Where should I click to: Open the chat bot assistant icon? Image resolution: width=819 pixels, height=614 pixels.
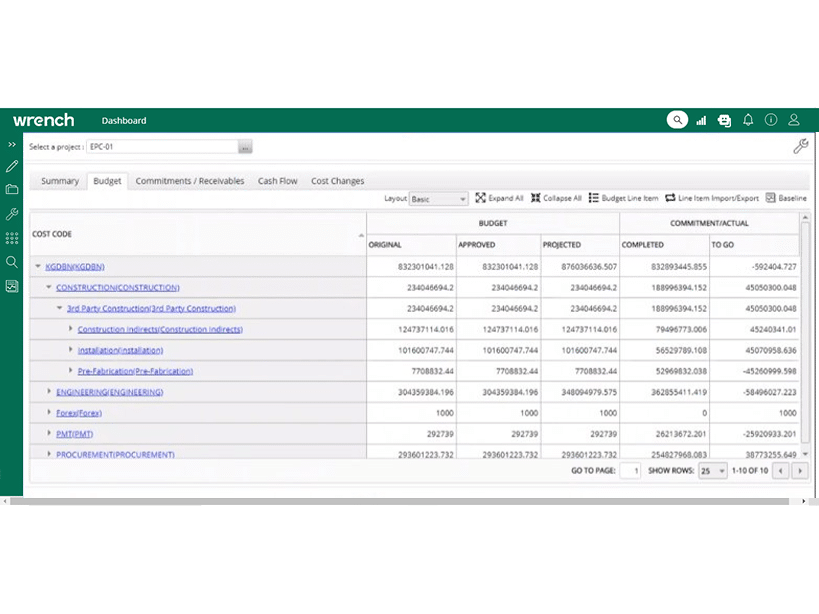[724, 120]
